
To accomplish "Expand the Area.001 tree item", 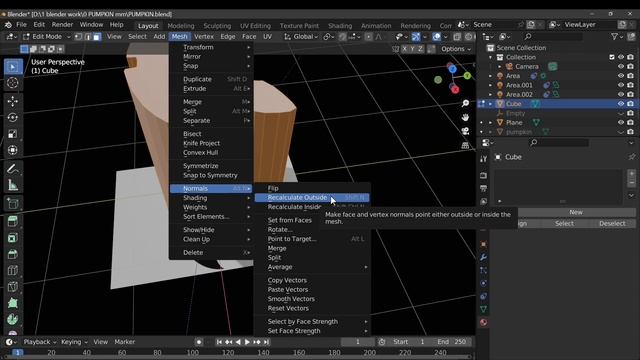I will [x=491, y=85].
